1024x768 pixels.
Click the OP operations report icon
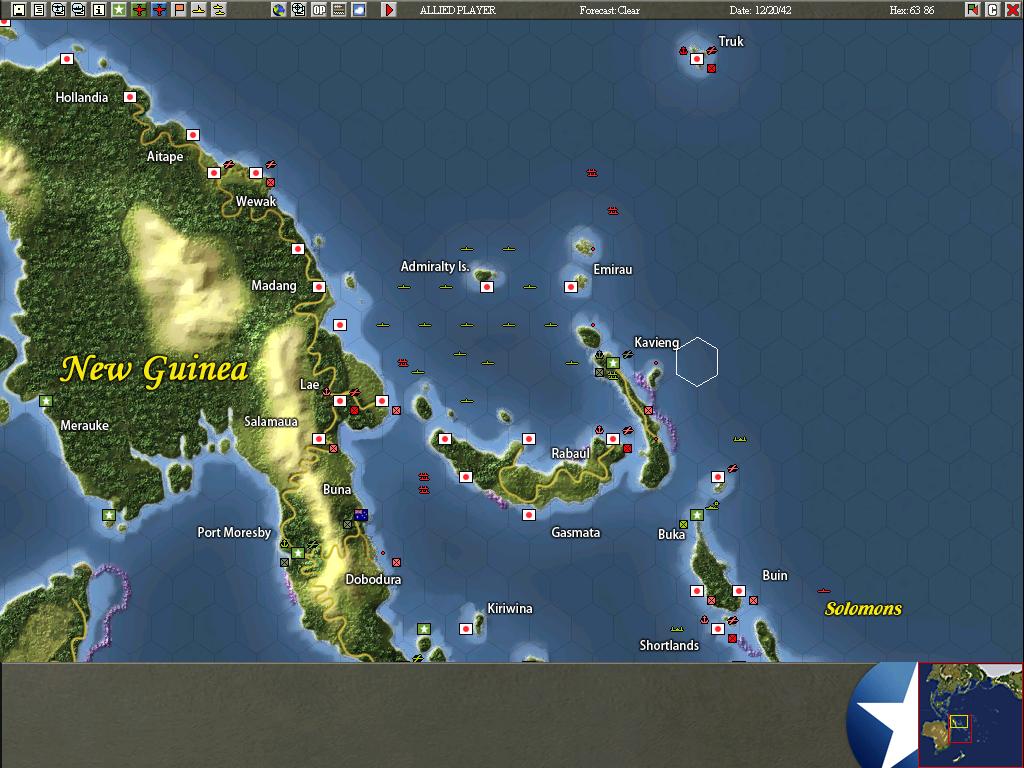[319, 10]
